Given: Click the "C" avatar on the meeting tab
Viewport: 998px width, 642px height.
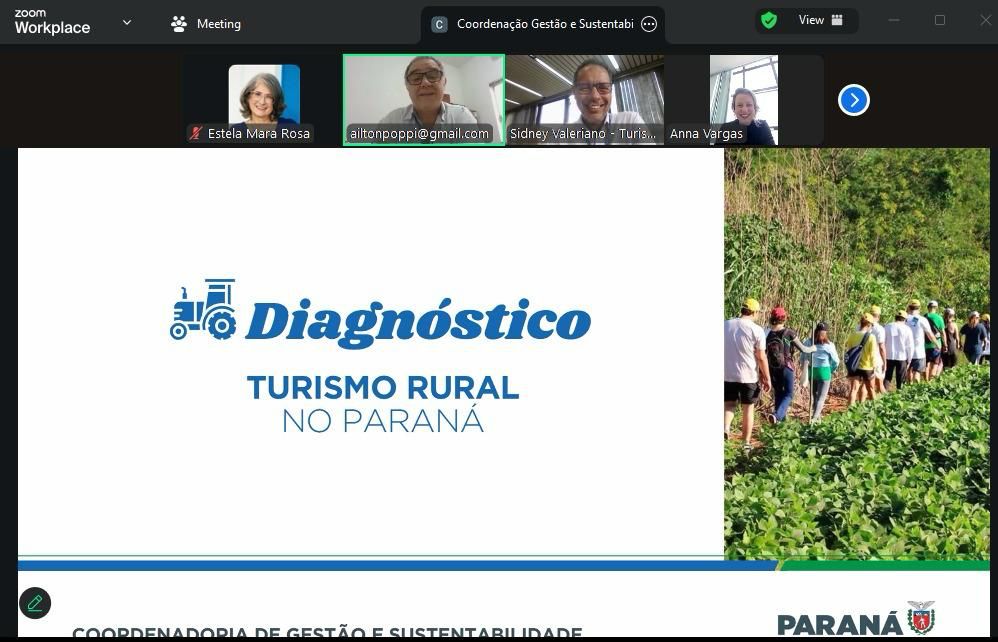Looking at the screenshot, I should click(439, 24).
